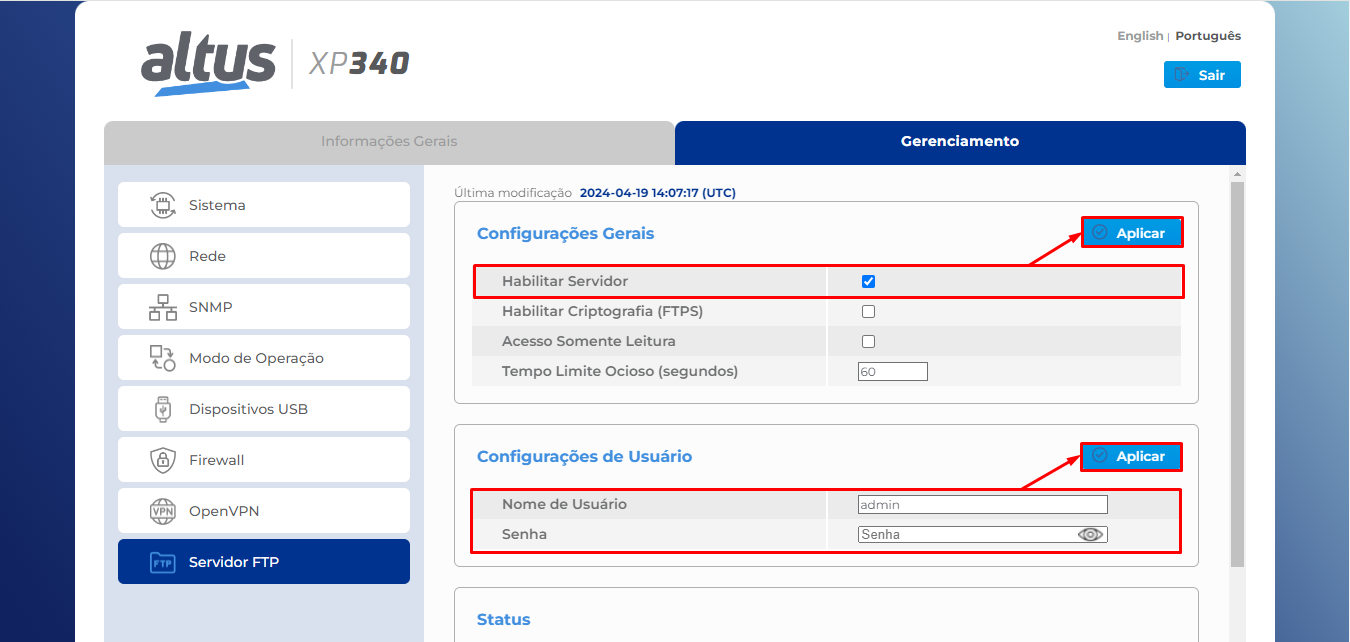Click the Sistema gear icon

[x=162, y=205]
